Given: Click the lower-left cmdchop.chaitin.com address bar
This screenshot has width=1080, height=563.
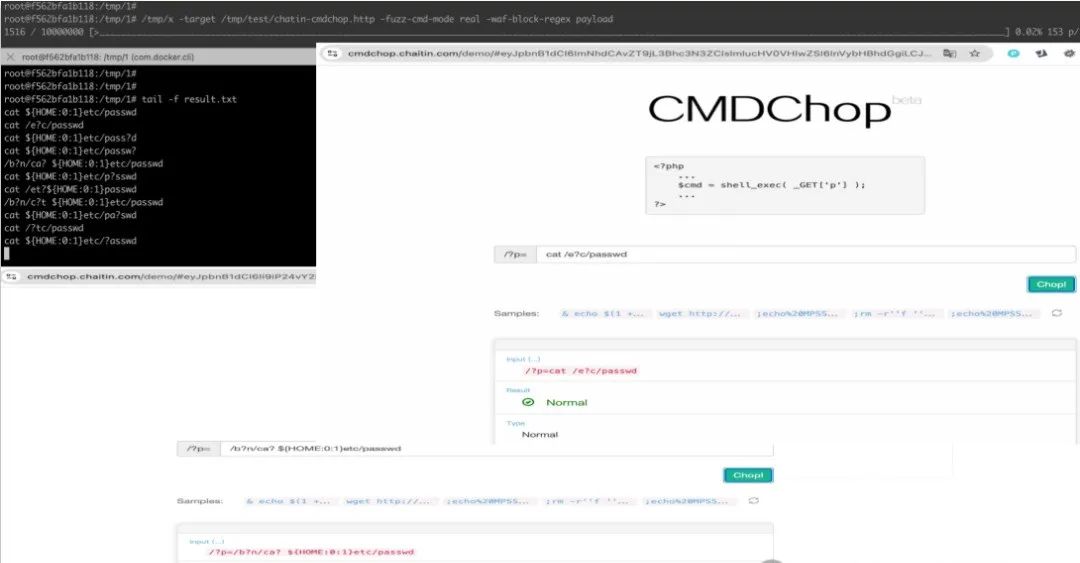Looking at the screenshot, I should click(171, 276).
